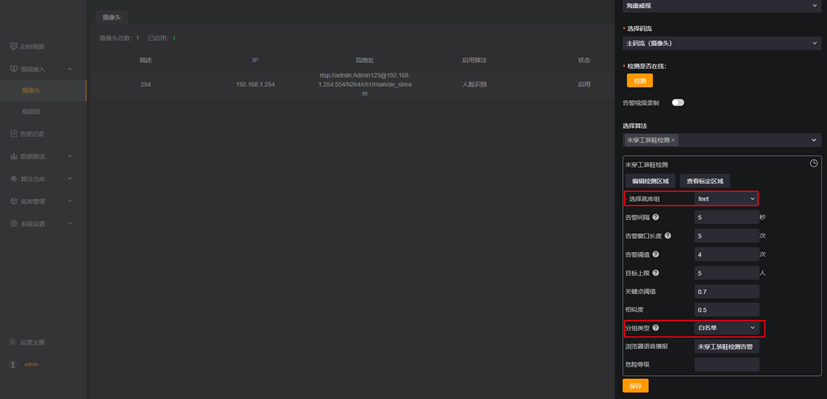Click the 人脸识别 algorithm cell
This screenshot has height=399, width=827.
click(x=474, y=84)
